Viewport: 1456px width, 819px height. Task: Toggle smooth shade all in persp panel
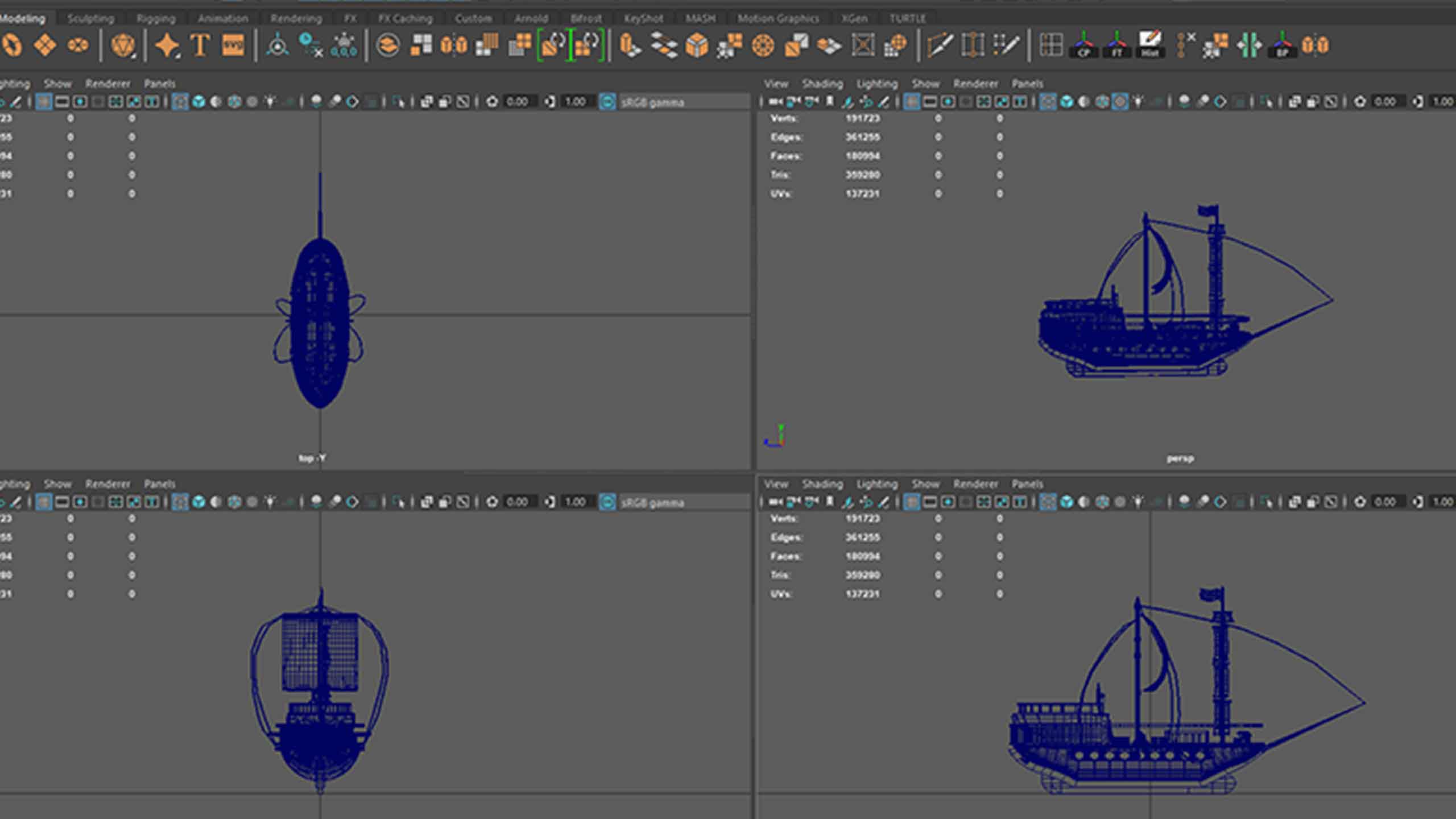pyautogui.click(x=1066, y=102)
